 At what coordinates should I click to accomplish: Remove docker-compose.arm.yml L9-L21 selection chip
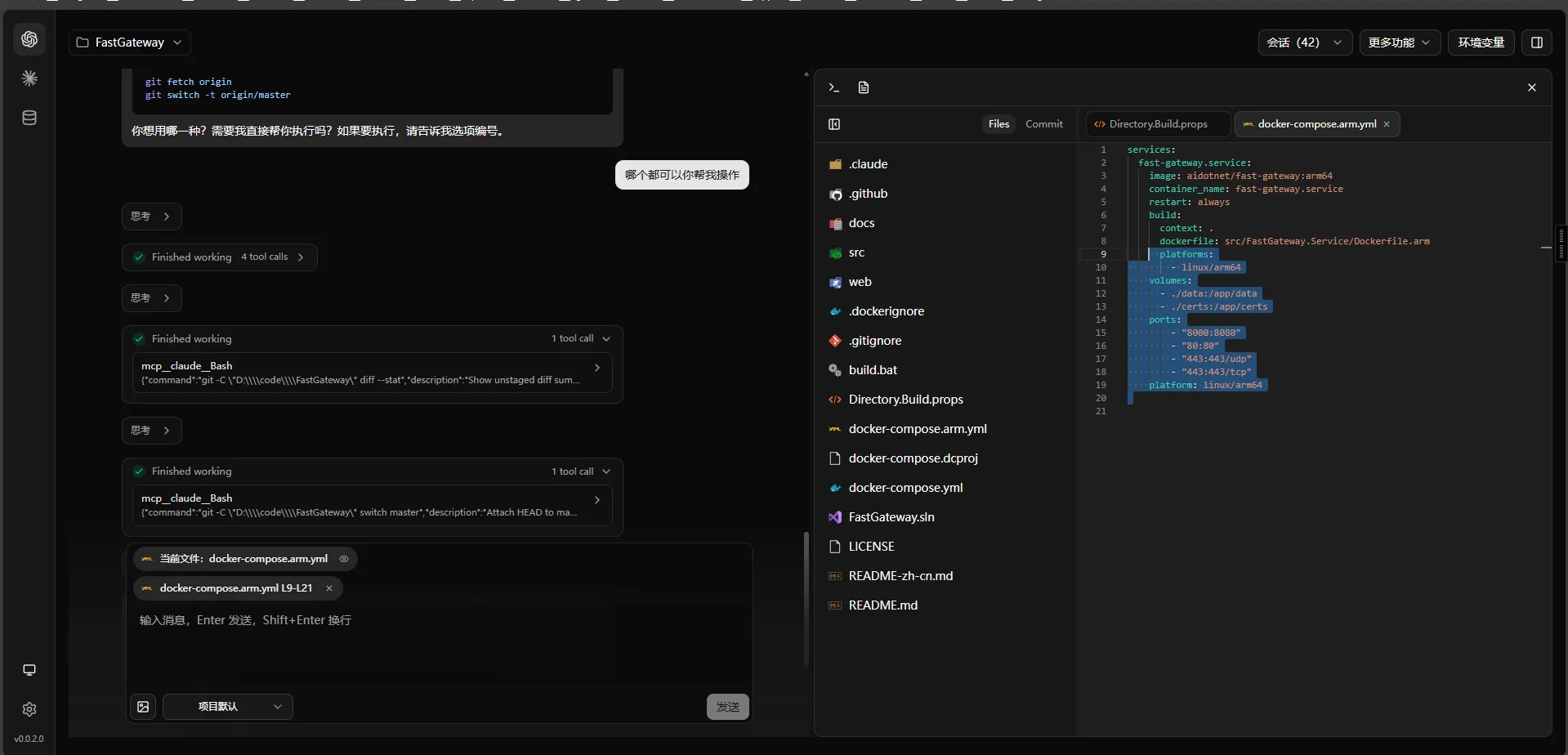coord(329,588)
